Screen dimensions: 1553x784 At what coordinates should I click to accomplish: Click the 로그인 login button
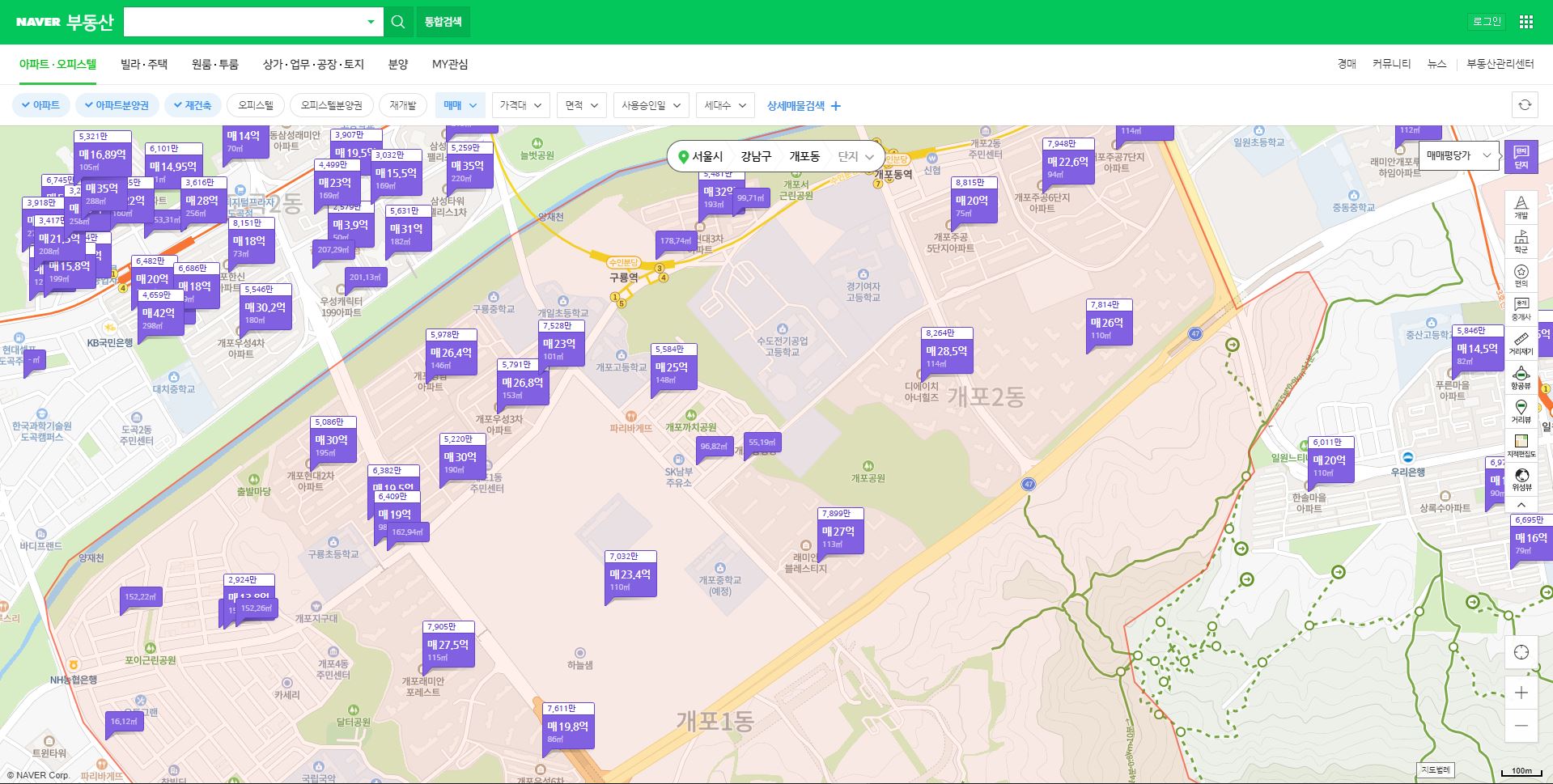click(1487, 22)
